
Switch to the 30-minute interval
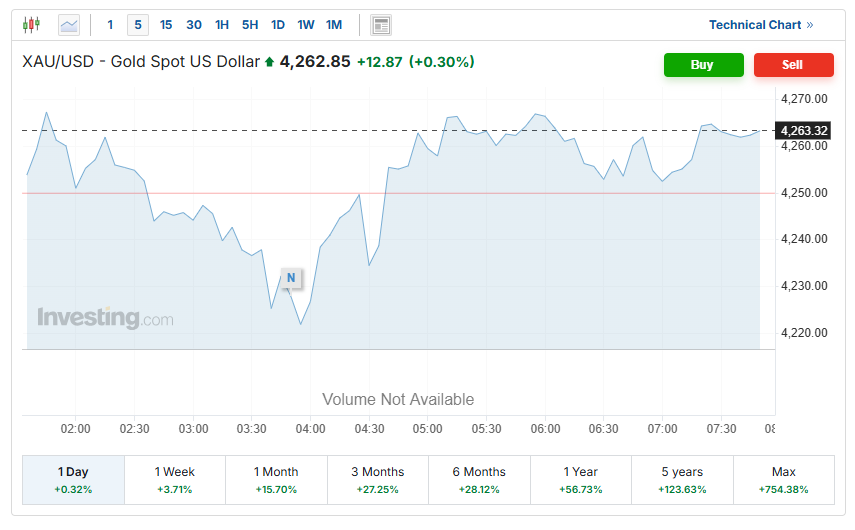pyautogui.click(x=194, y=25)
